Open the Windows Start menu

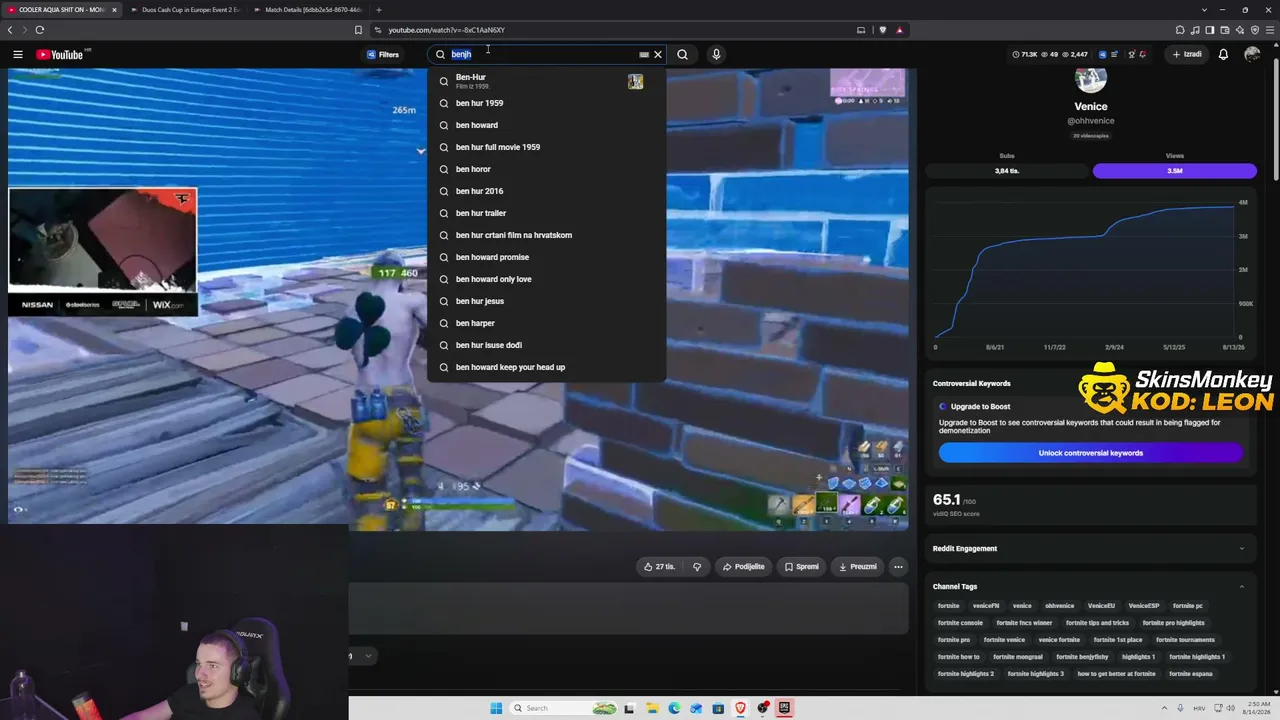(x=496, y=708)
